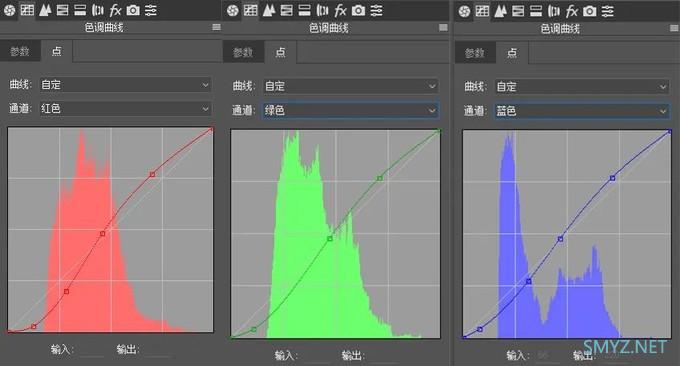The height and width of the screenshot is (366, 680).
Task: Open Lens Corrections icon in red channel panel
Action: [98, 10]
